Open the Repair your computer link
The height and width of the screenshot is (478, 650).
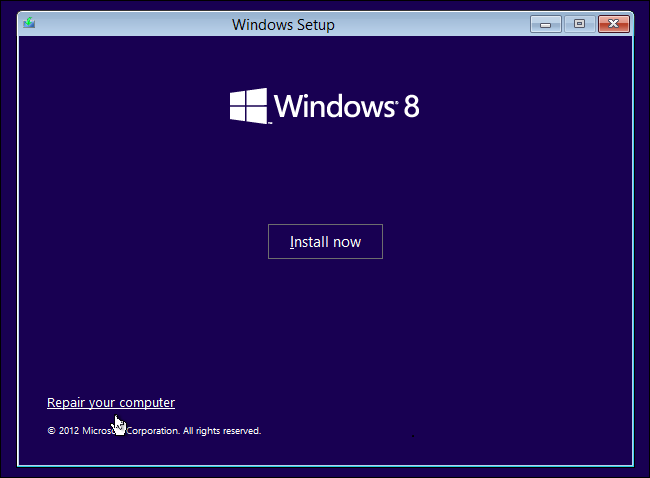click(111, 403)
